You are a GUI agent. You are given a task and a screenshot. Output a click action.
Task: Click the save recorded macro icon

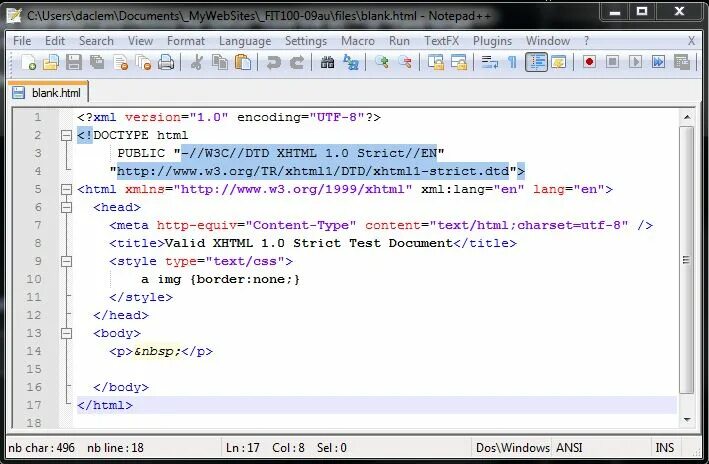click(x=681, y=62)
